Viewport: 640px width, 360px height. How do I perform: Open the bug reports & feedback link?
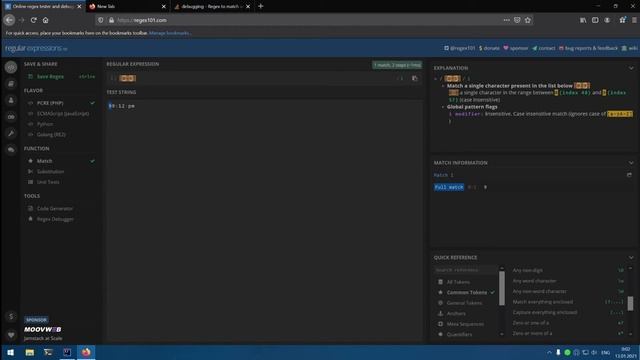coord(588,48)
